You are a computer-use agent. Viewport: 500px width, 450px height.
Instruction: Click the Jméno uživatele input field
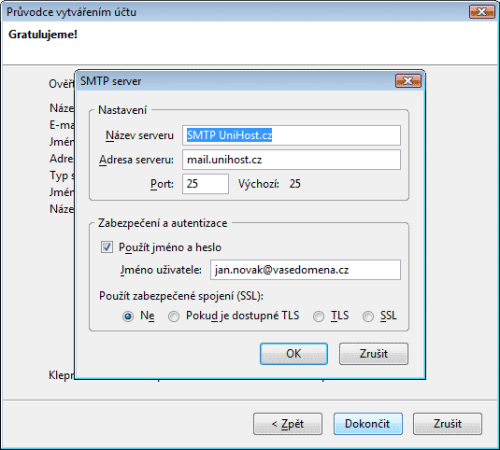click(305, 270)
